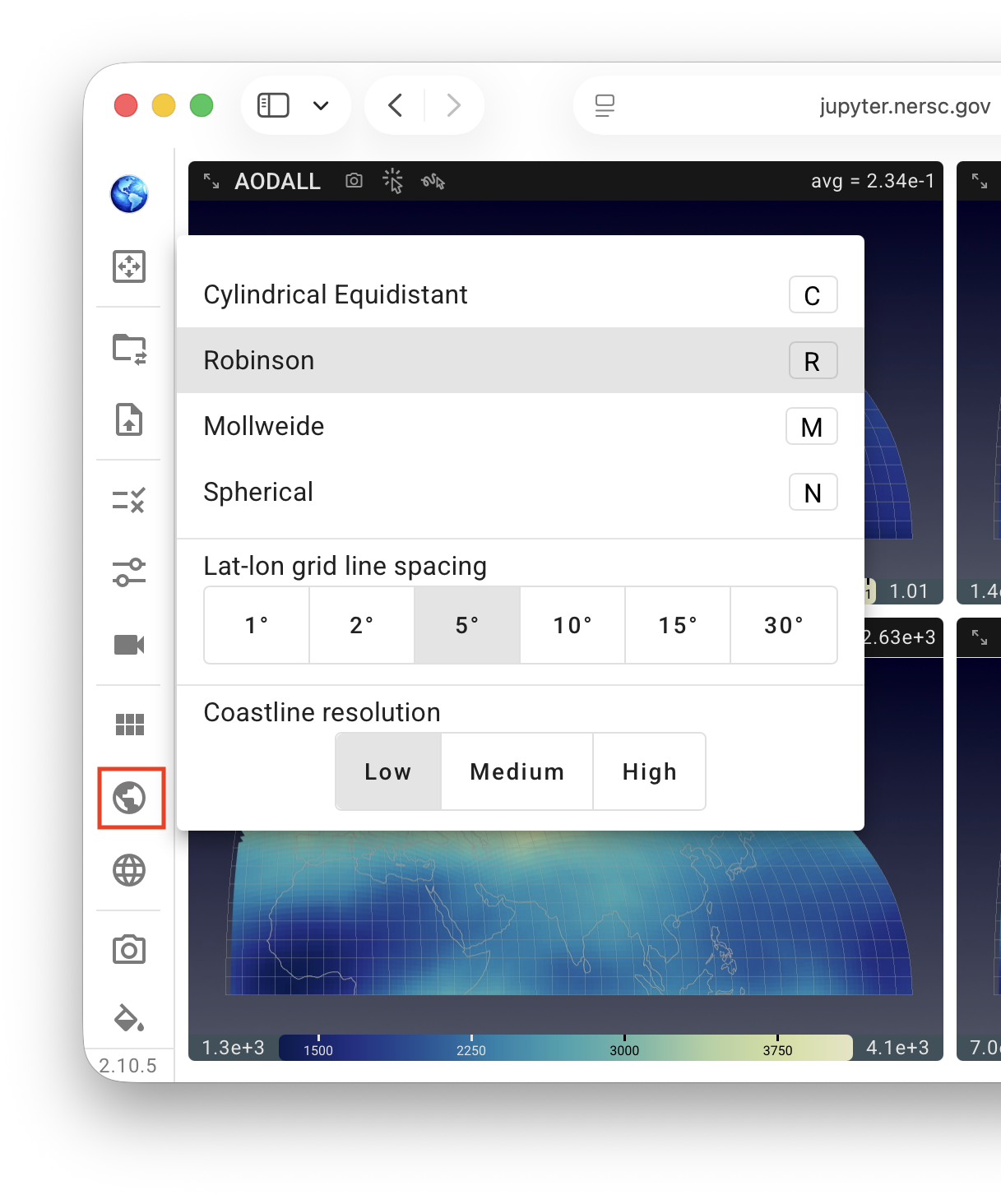
Task: Go back in browser history
Action: [395, 105]
